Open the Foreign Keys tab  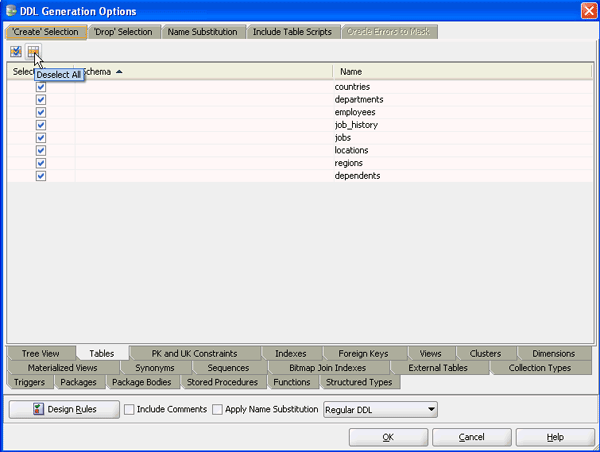pos(364,354)
